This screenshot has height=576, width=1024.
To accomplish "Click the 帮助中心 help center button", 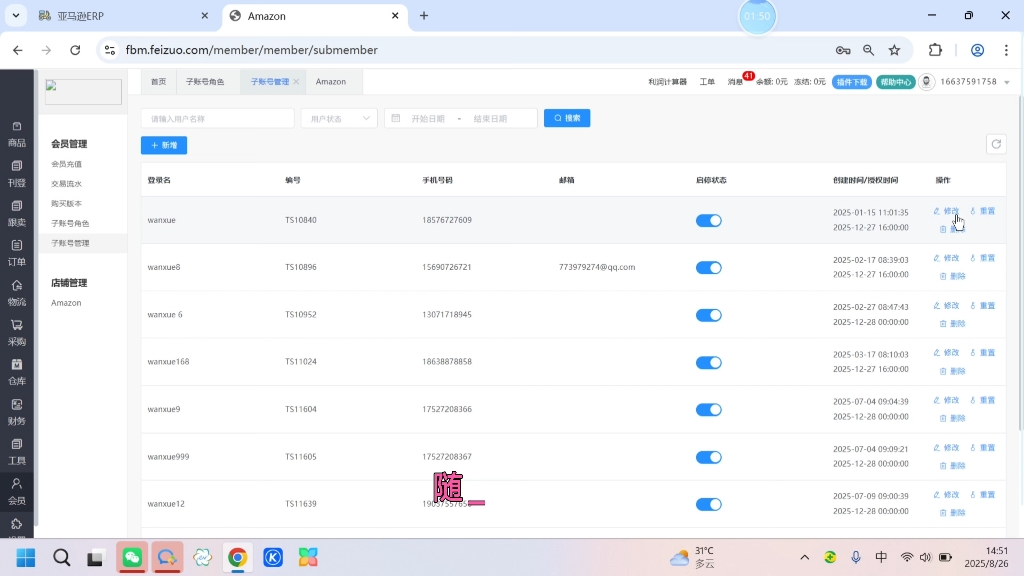I will (895, 82).
